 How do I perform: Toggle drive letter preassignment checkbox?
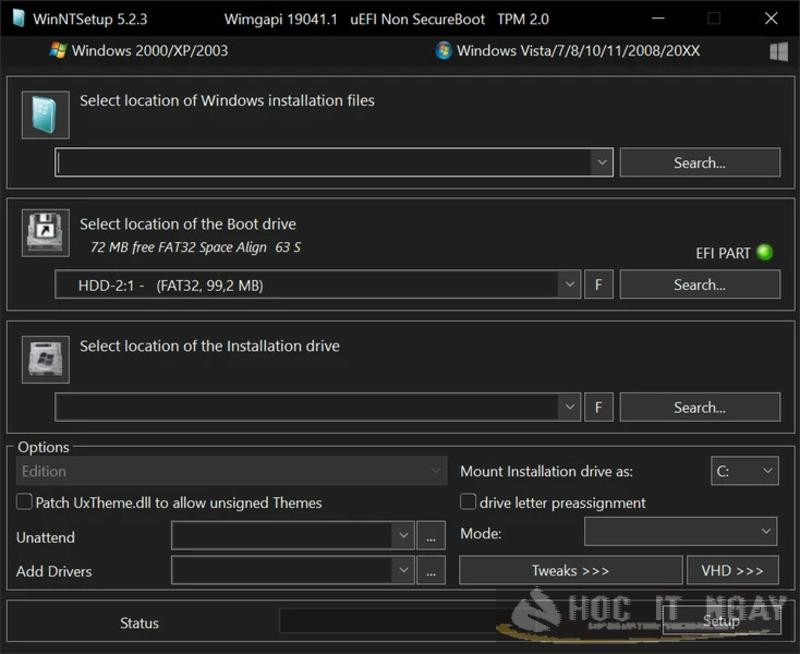(x=467, y=502)
